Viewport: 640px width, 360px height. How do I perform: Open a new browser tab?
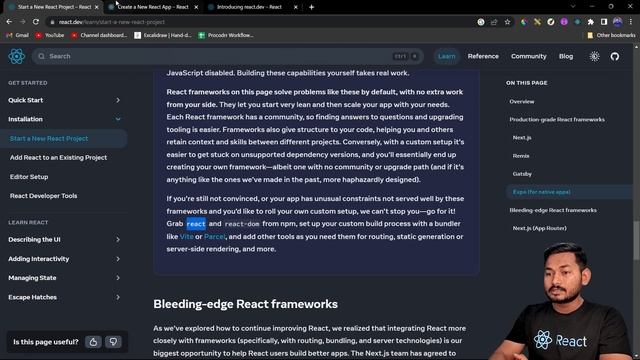point(311,7)
